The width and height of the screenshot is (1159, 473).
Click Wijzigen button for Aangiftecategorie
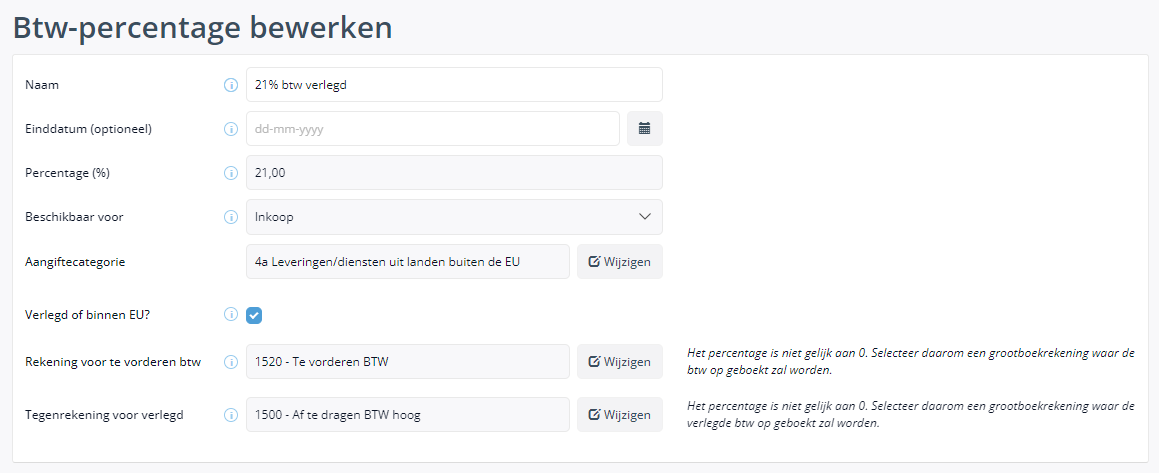620,262
